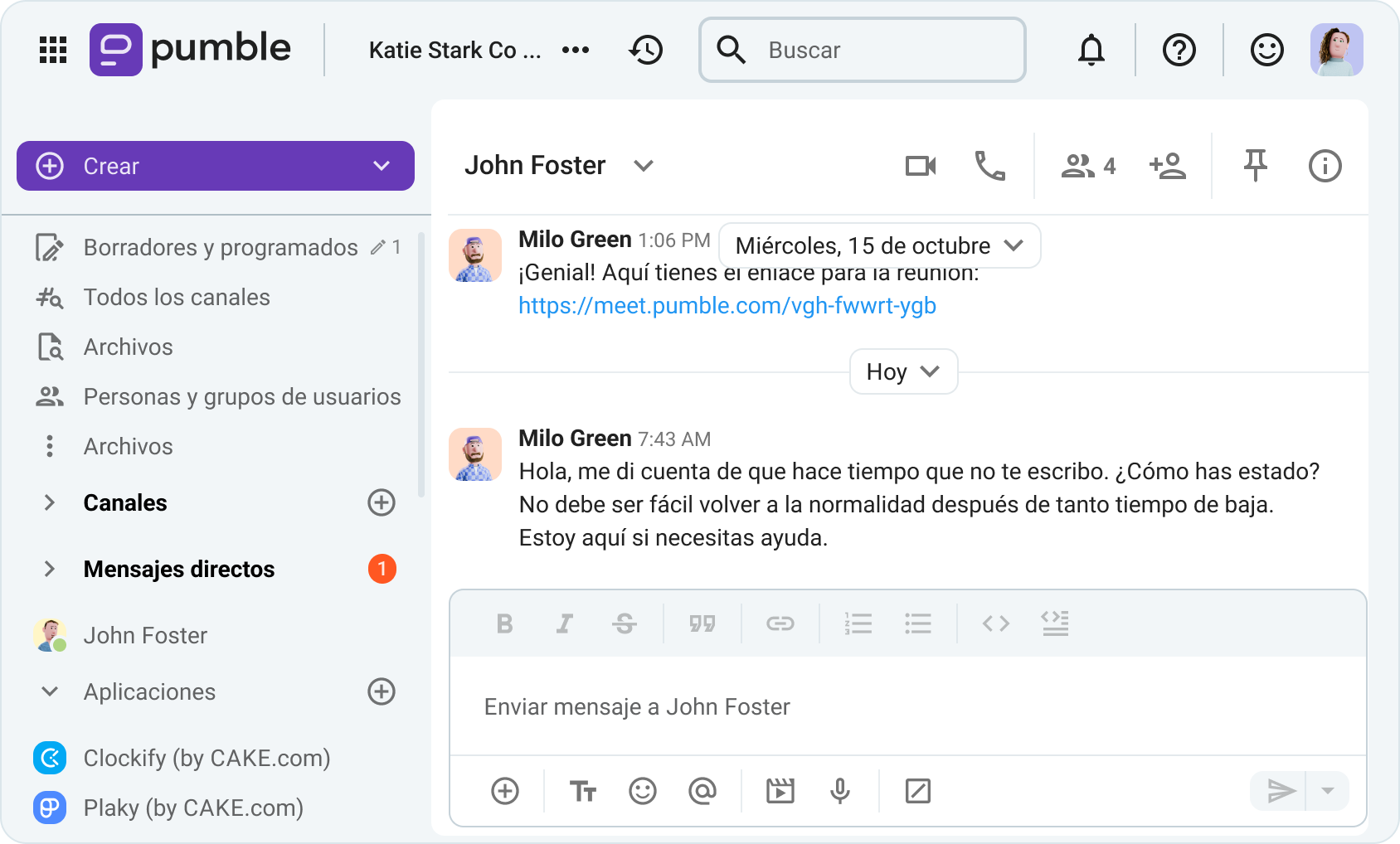
Task: Expand the Canales section
Action: point(50,502)
